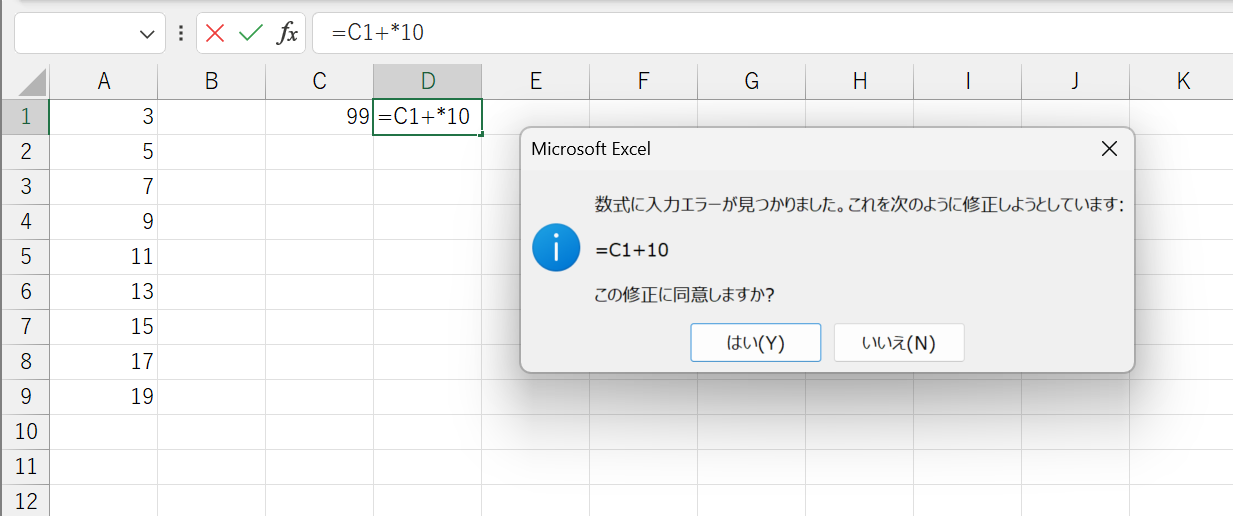Cancel formula entry with the red X icon

(215, 34)
